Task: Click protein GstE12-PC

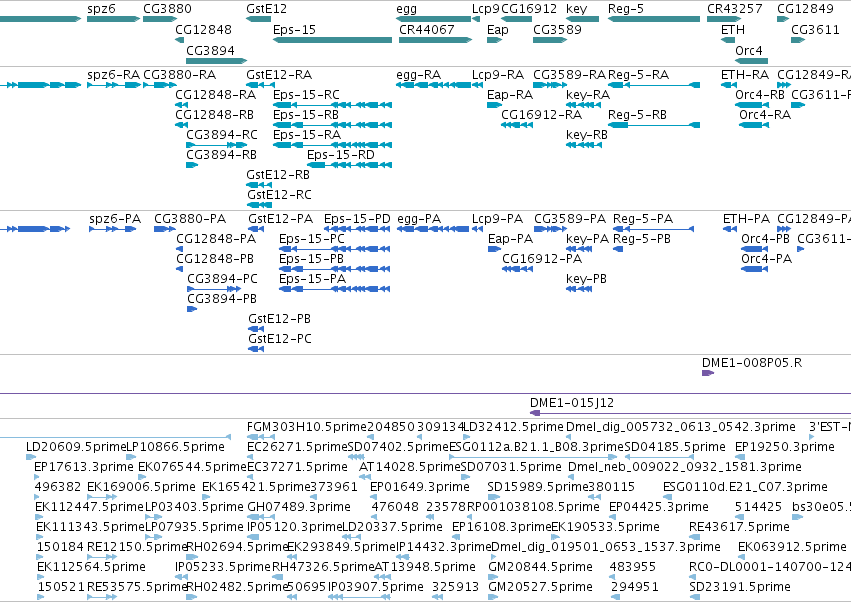Action: pos(256,349)
